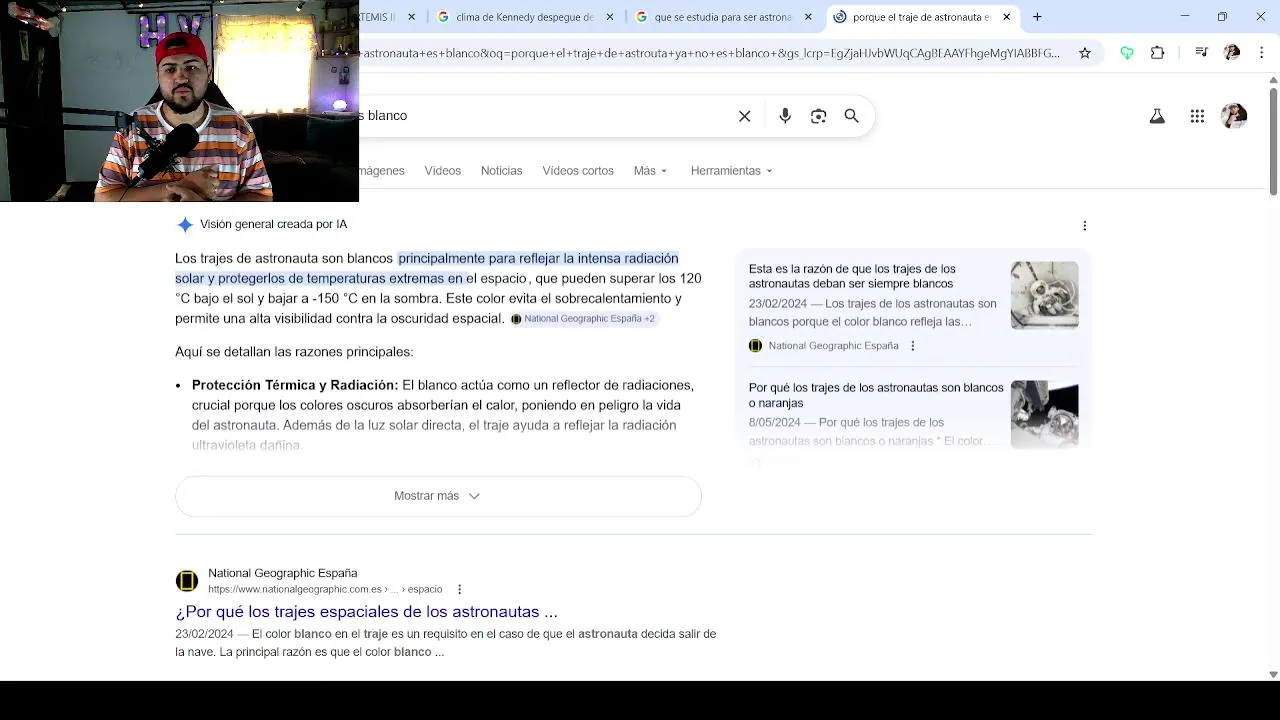Restore down the Chrome window
This screenshot has height=720, width=1280.
tap(1222, 17)
